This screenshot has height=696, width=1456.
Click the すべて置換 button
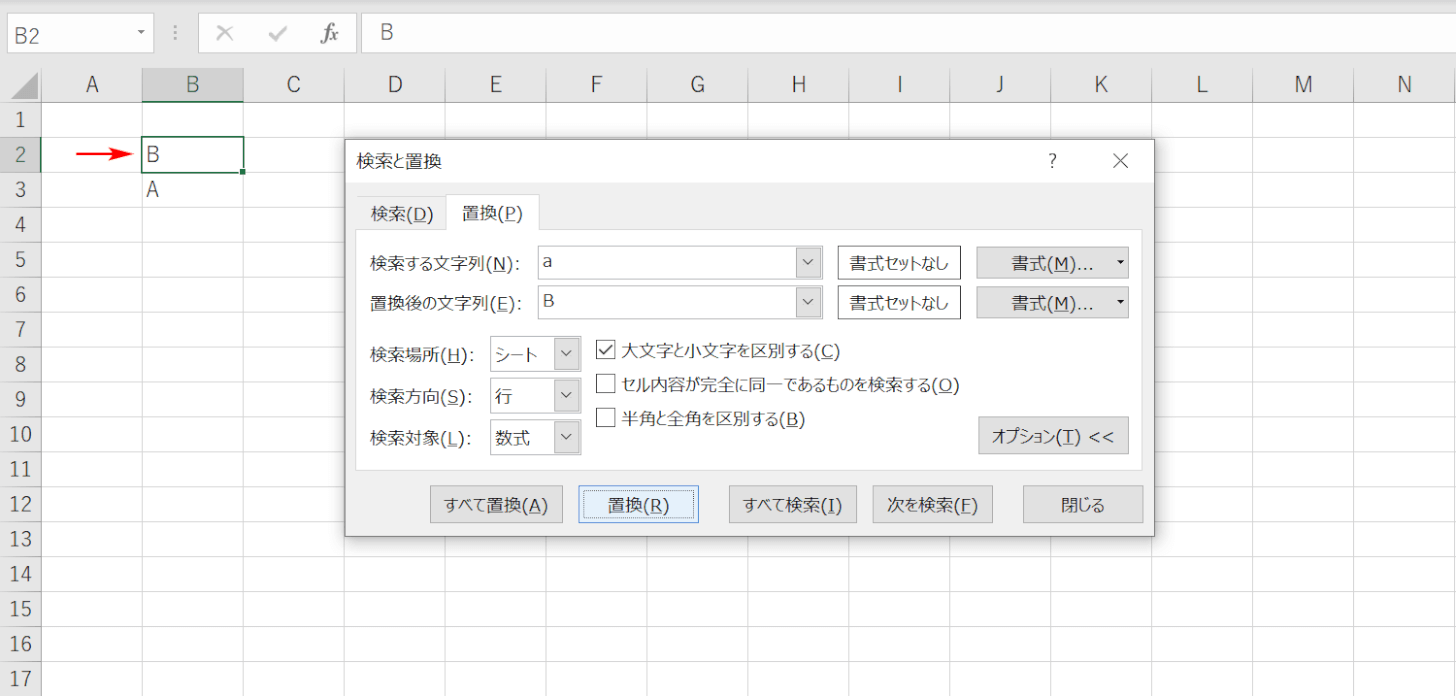(496, 505)
